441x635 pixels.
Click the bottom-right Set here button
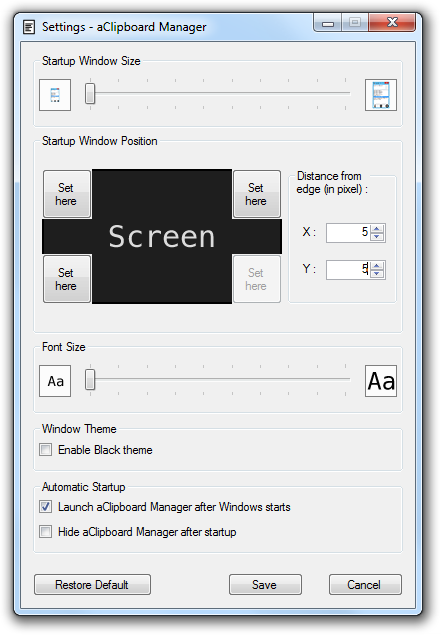click(257, 279)
